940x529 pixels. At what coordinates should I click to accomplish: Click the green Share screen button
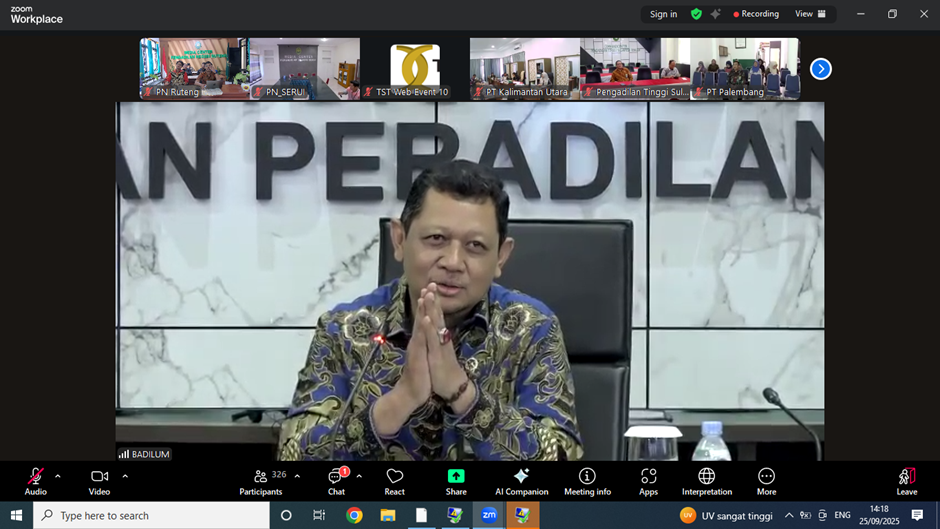(456, 481)
